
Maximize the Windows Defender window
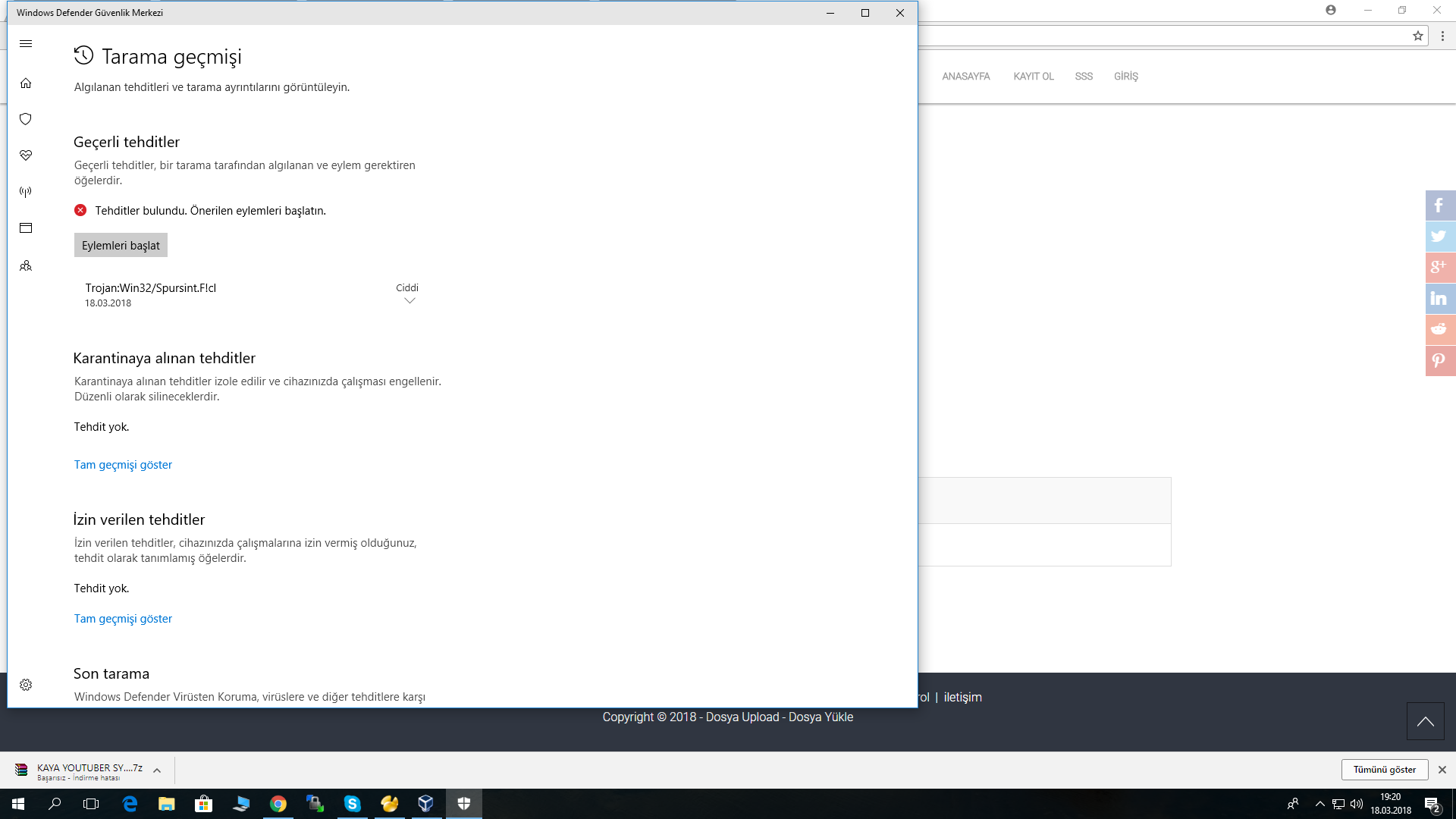865,13
